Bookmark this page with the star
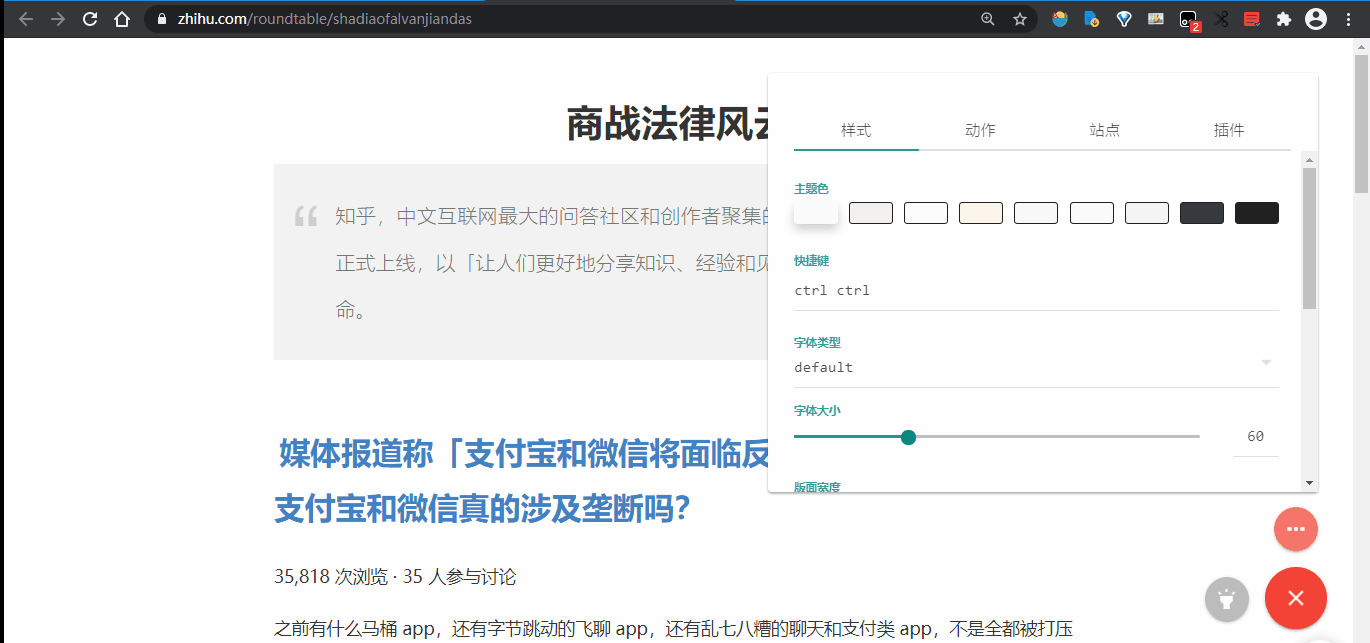Viewport: 1370px width, 643px height. click(1020, 19)
